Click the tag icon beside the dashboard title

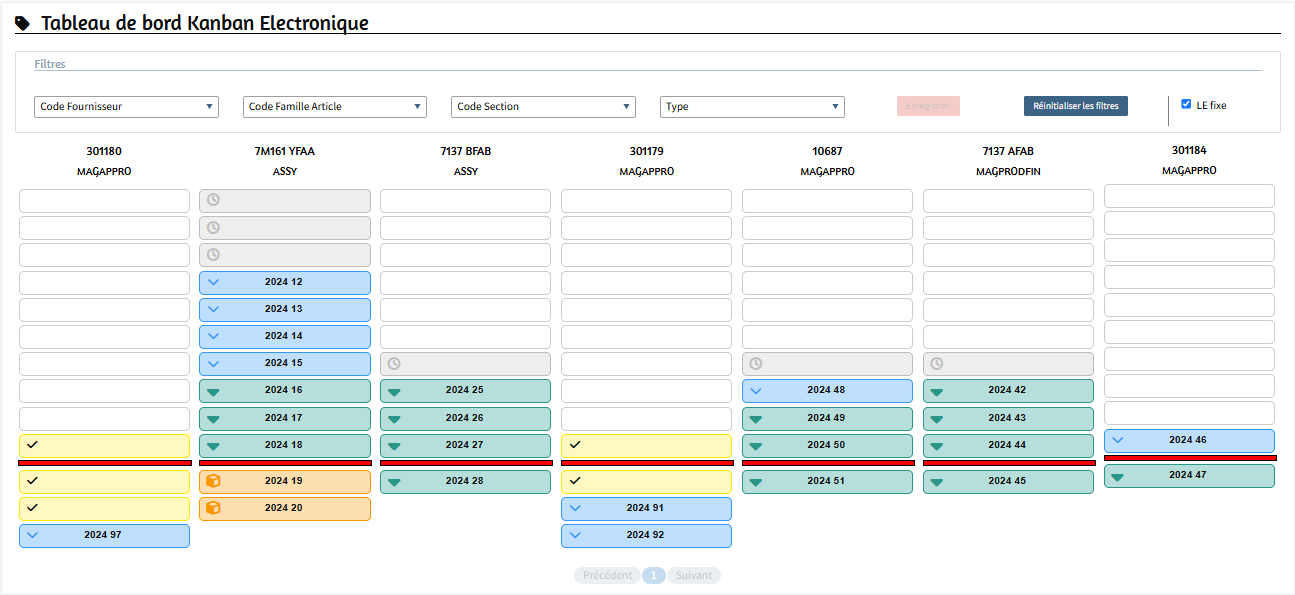[23, 24]
